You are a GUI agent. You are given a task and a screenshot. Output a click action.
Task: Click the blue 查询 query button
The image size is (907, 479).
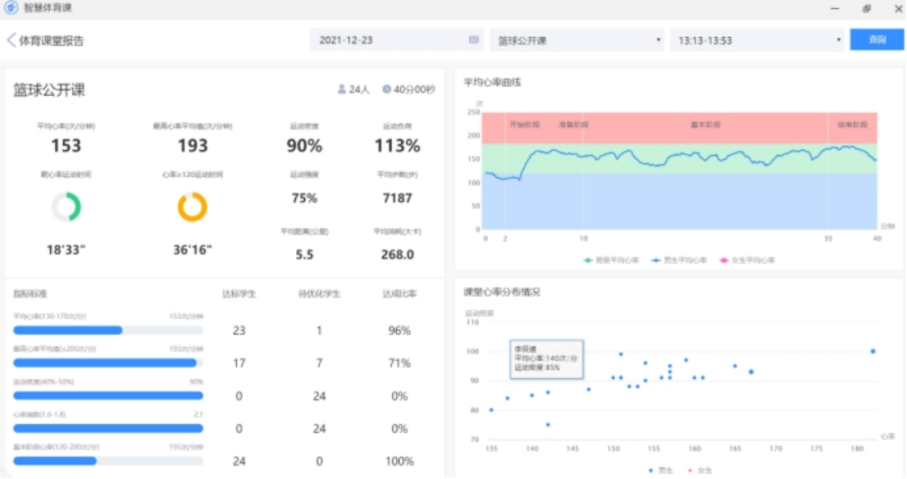coord(877,40)
